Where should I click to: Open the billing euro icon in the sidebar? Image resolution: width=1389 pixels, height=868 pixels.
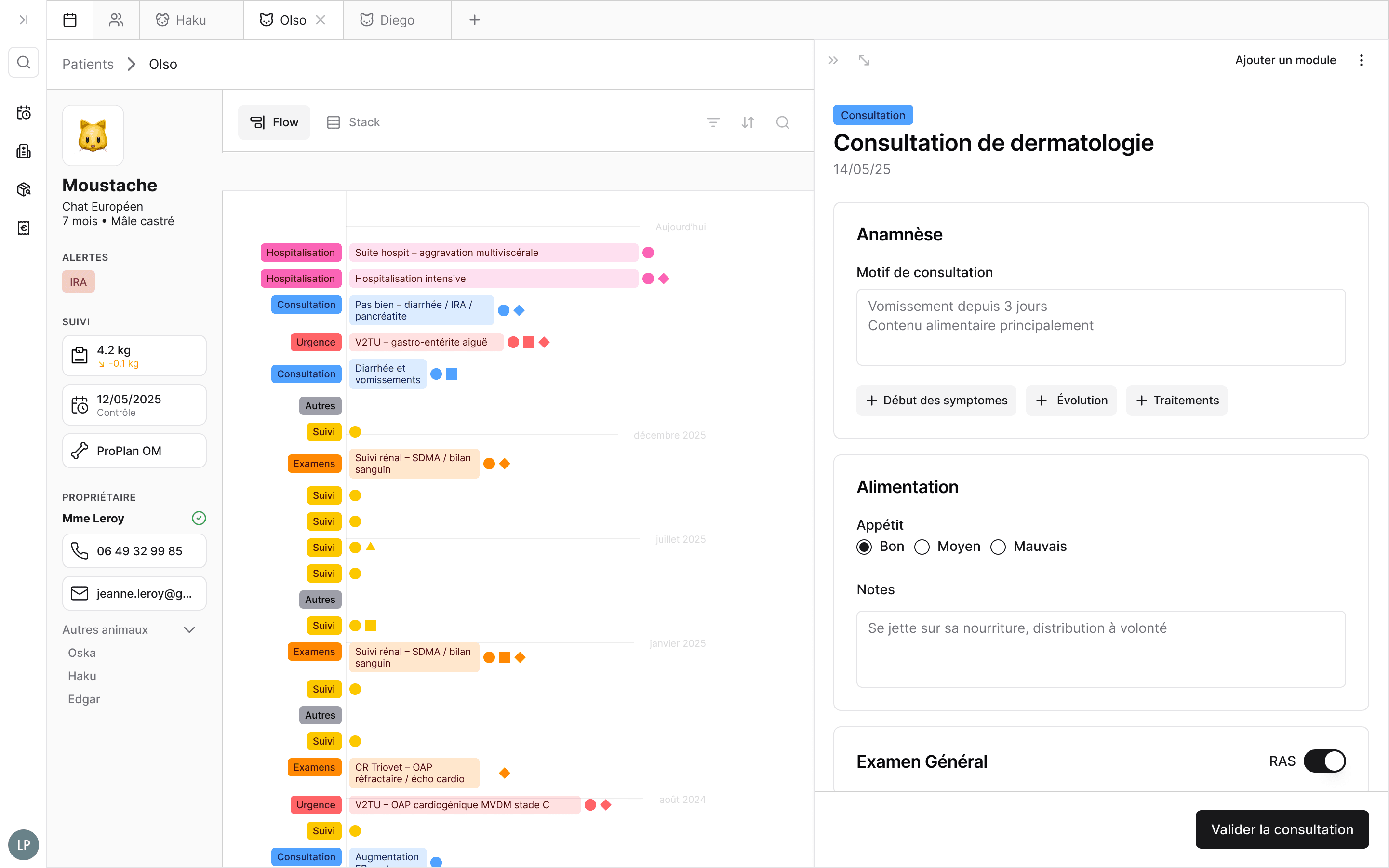tap(24, 228)
